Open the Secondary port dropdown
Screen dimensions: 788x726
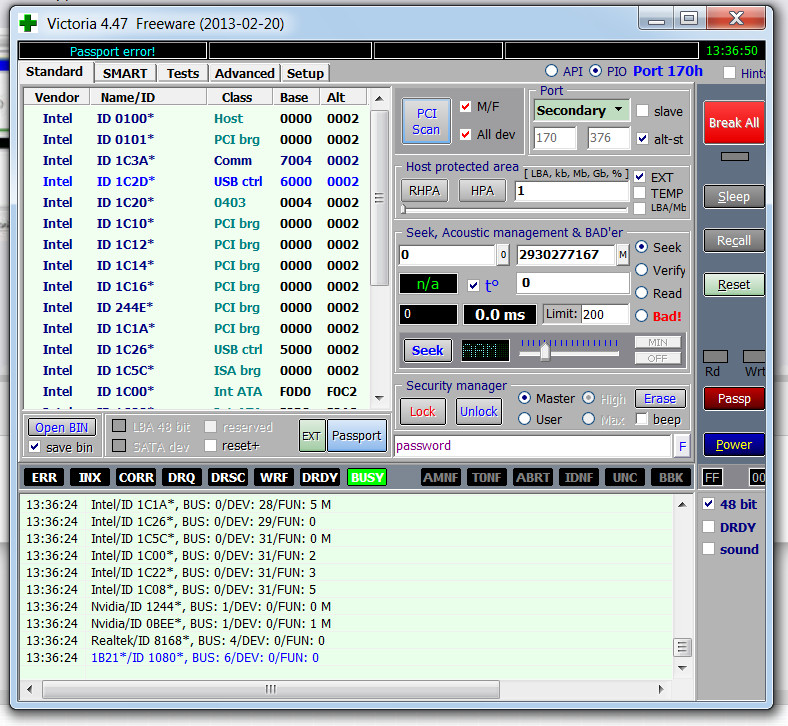click(x=580, y=110)
